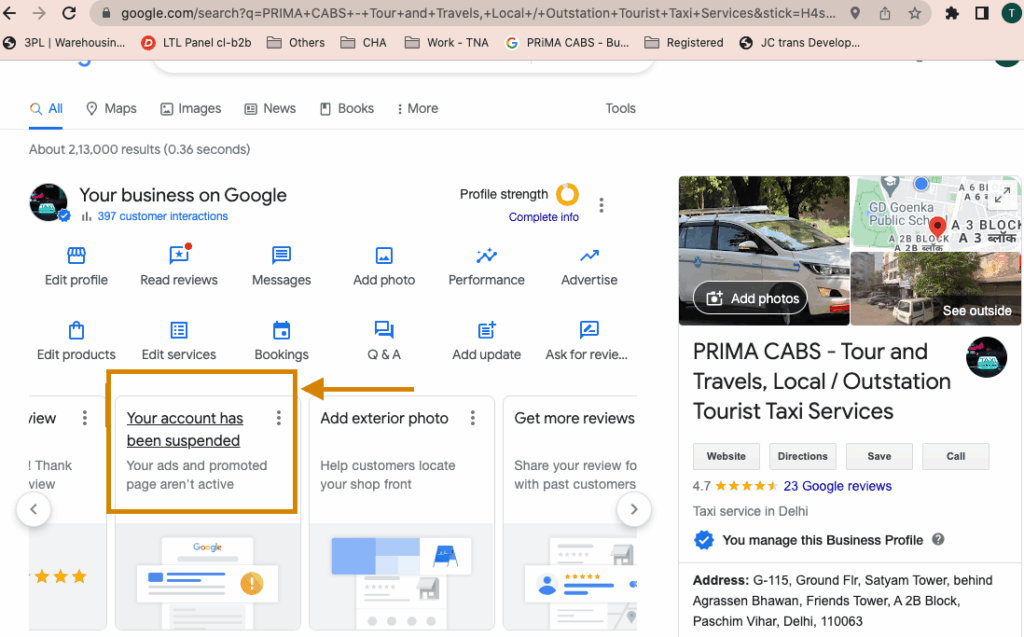Viewport: 1024px width, 637px height.
Task: Open PRiMA CABS bookmark in bookmarks bar
Action: click(x=568, y=43)
